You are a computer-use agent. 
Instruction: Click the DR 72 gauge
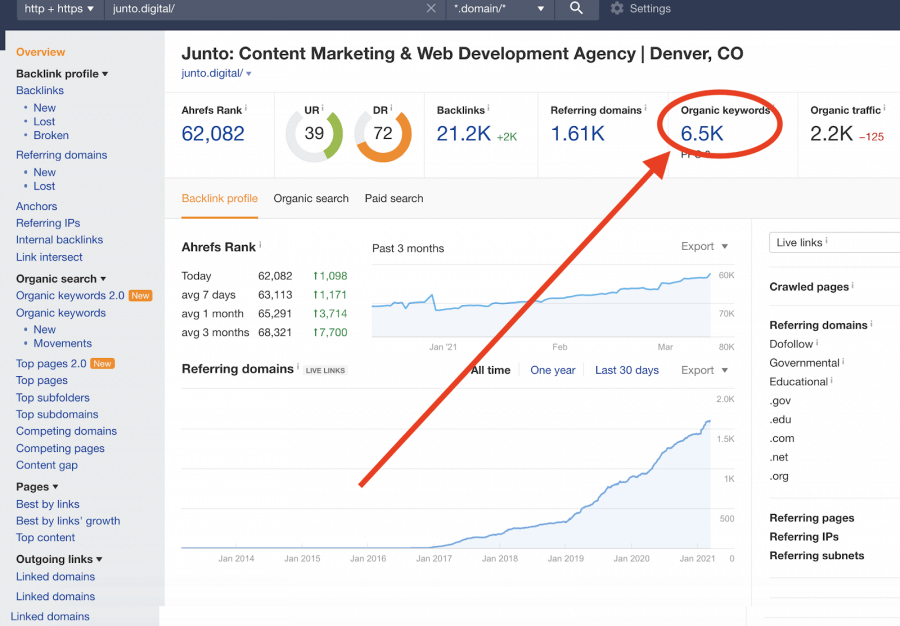coord(383,135)
